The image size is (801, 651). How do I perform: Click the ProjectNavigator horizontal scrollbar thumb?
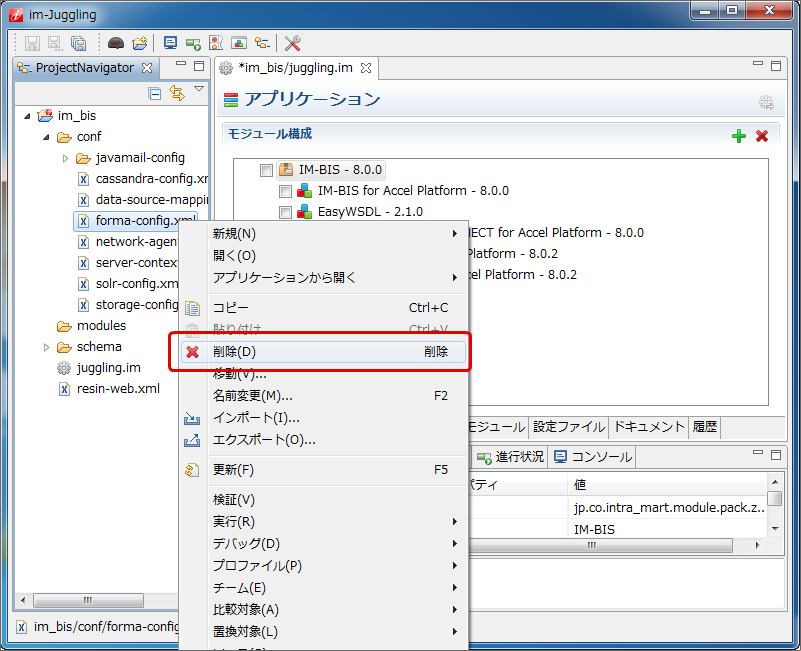pyautogui.click(x=88, y=600)
